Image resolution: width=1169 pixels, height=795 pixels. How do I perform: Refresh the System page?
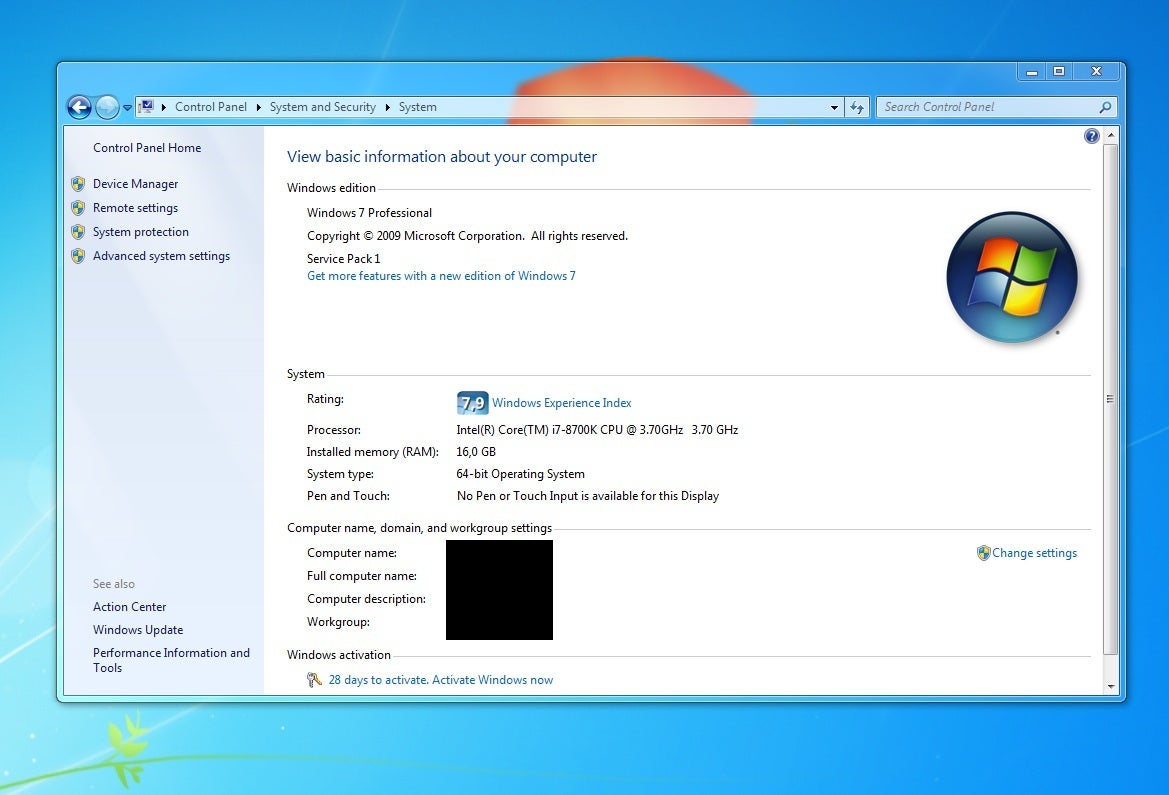[857, 107]
